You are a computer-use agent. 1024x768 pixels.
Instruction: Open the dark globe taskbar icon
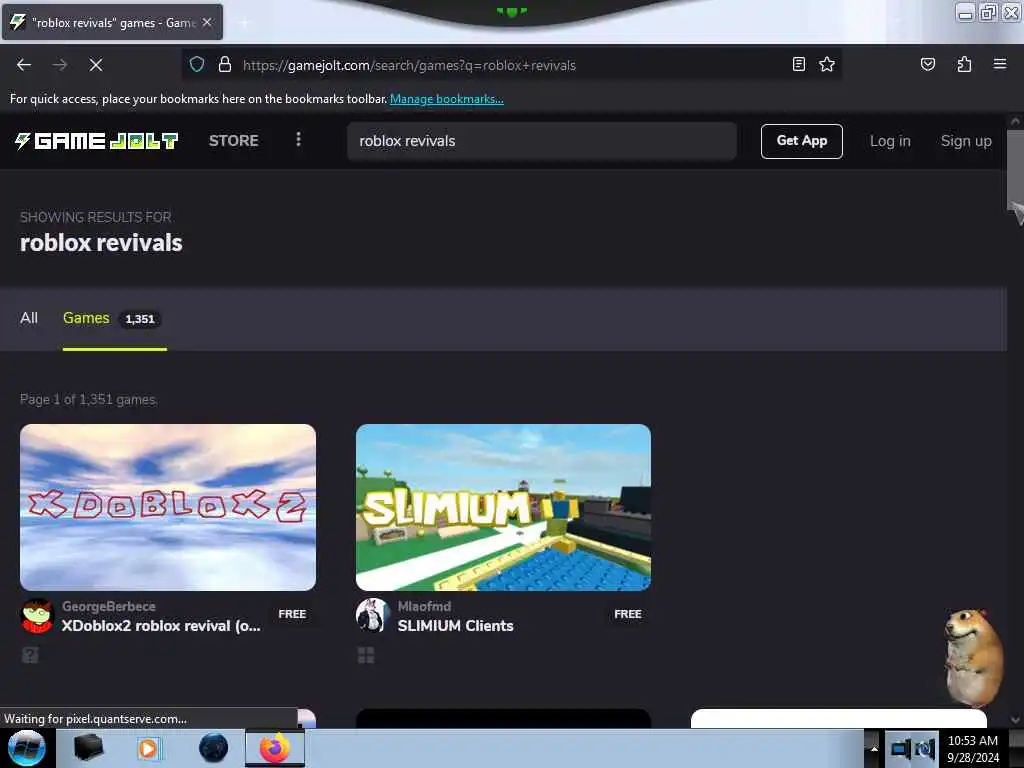click(x=213, y=748)
